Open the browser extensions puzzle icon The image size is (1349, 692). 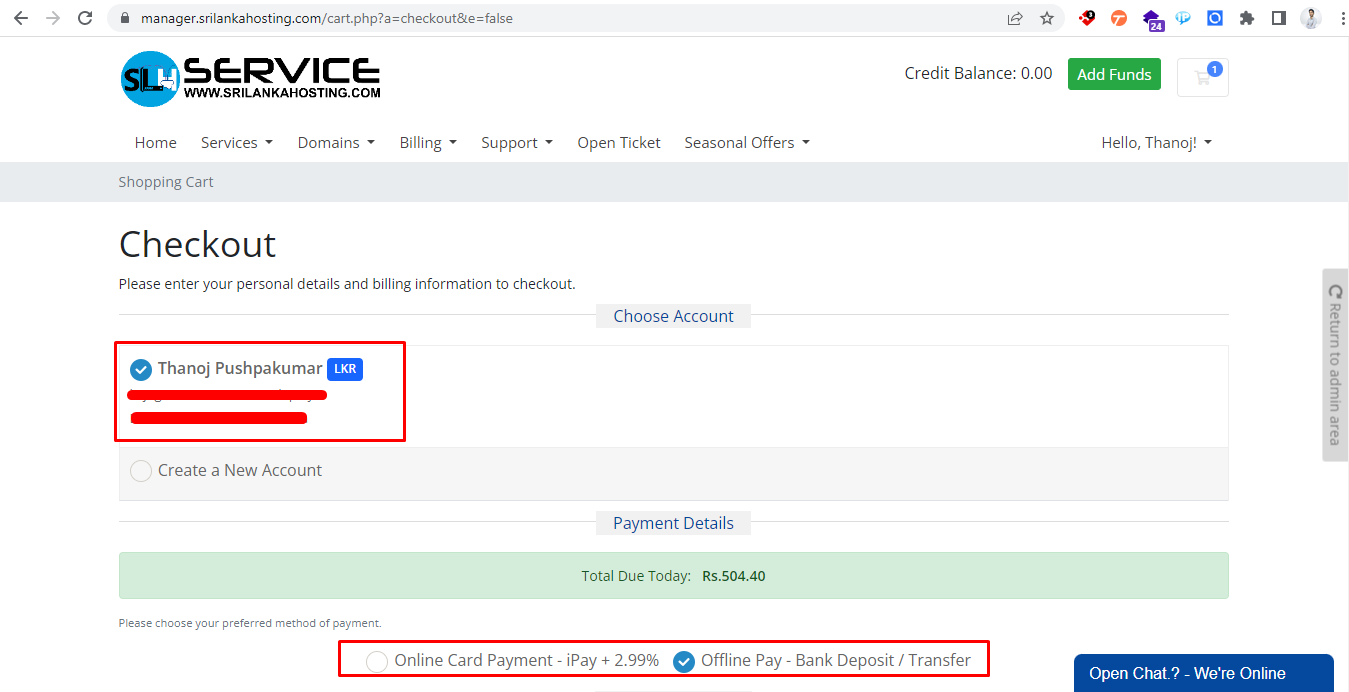(1246, 18)
